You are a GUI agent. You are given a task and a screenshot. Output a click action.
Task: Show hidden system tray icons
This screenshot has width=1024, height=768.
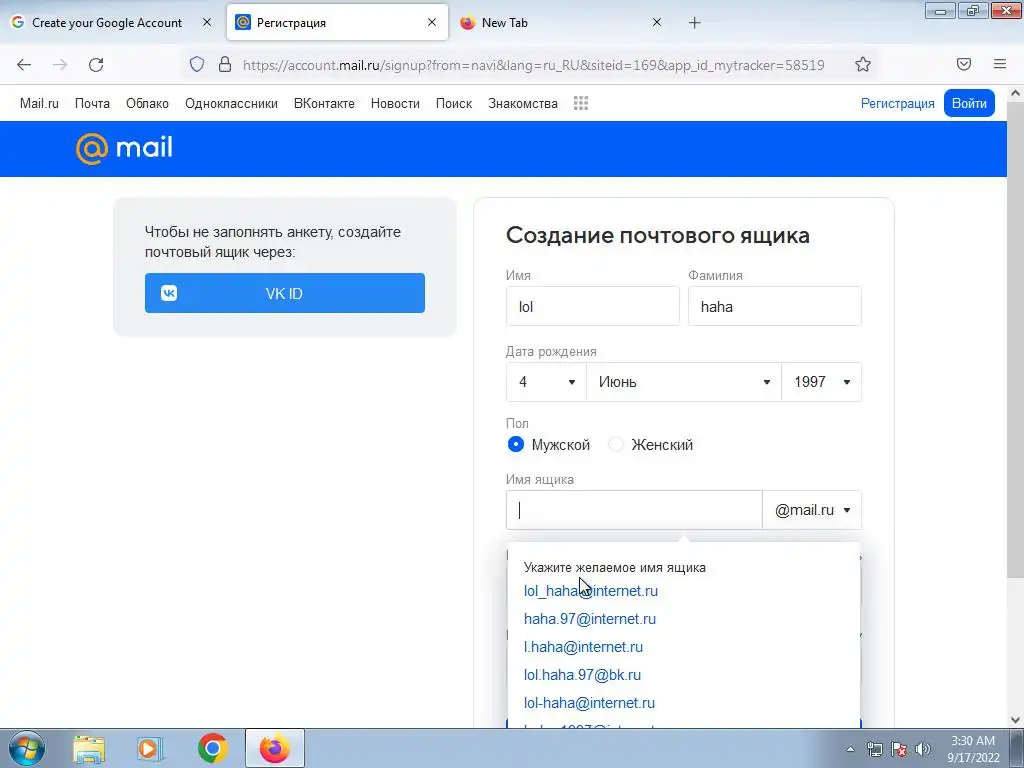pyautogui.click(x=850, y=749)
